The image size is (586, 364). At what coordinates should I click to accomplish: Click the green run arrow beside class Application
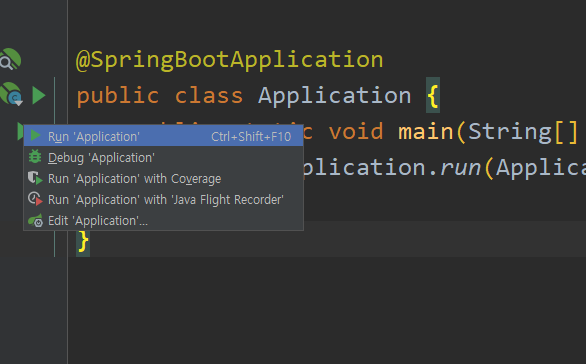[x=38, y=95]
